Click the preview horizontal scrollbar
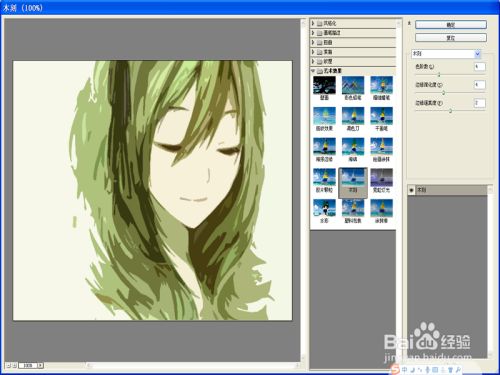 192,366
